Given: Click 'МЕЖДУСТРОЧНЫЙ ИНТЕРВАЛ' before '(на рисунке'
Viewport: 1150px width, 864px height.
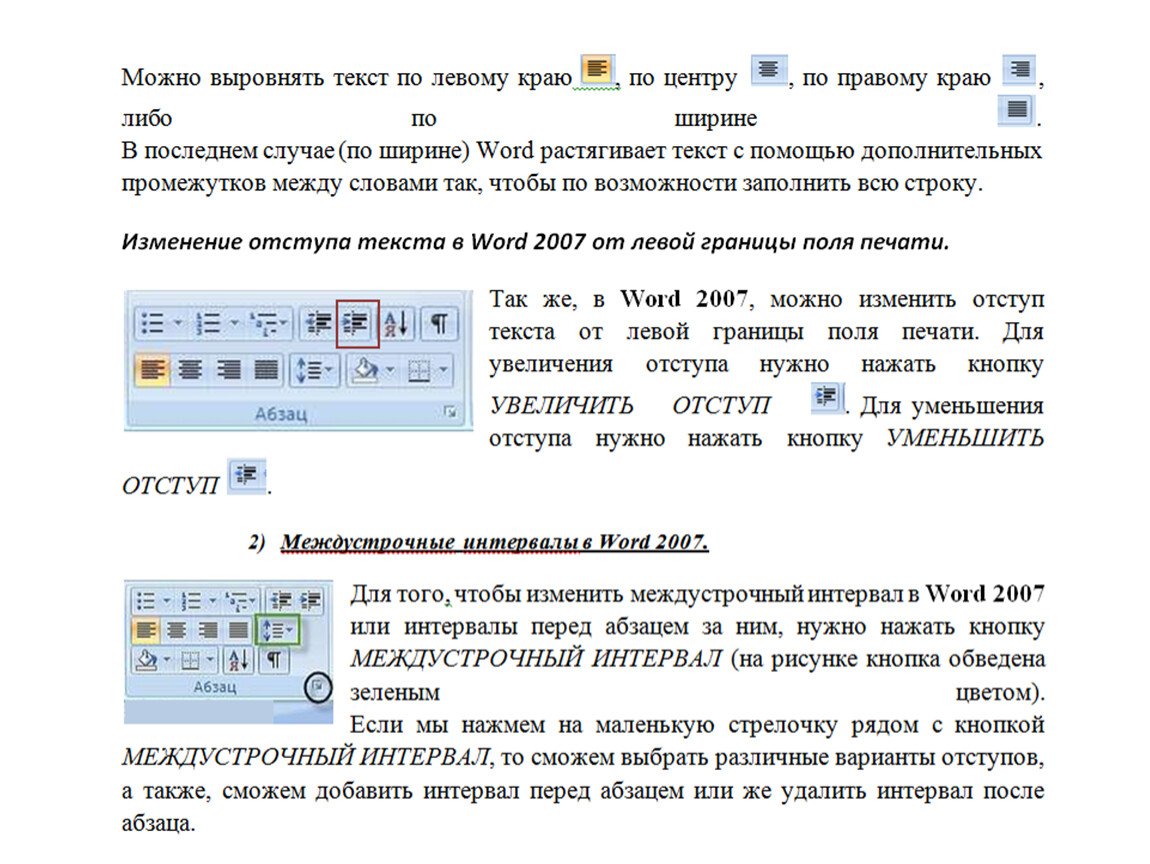Looking at the screenshot, I should (536, 659).
